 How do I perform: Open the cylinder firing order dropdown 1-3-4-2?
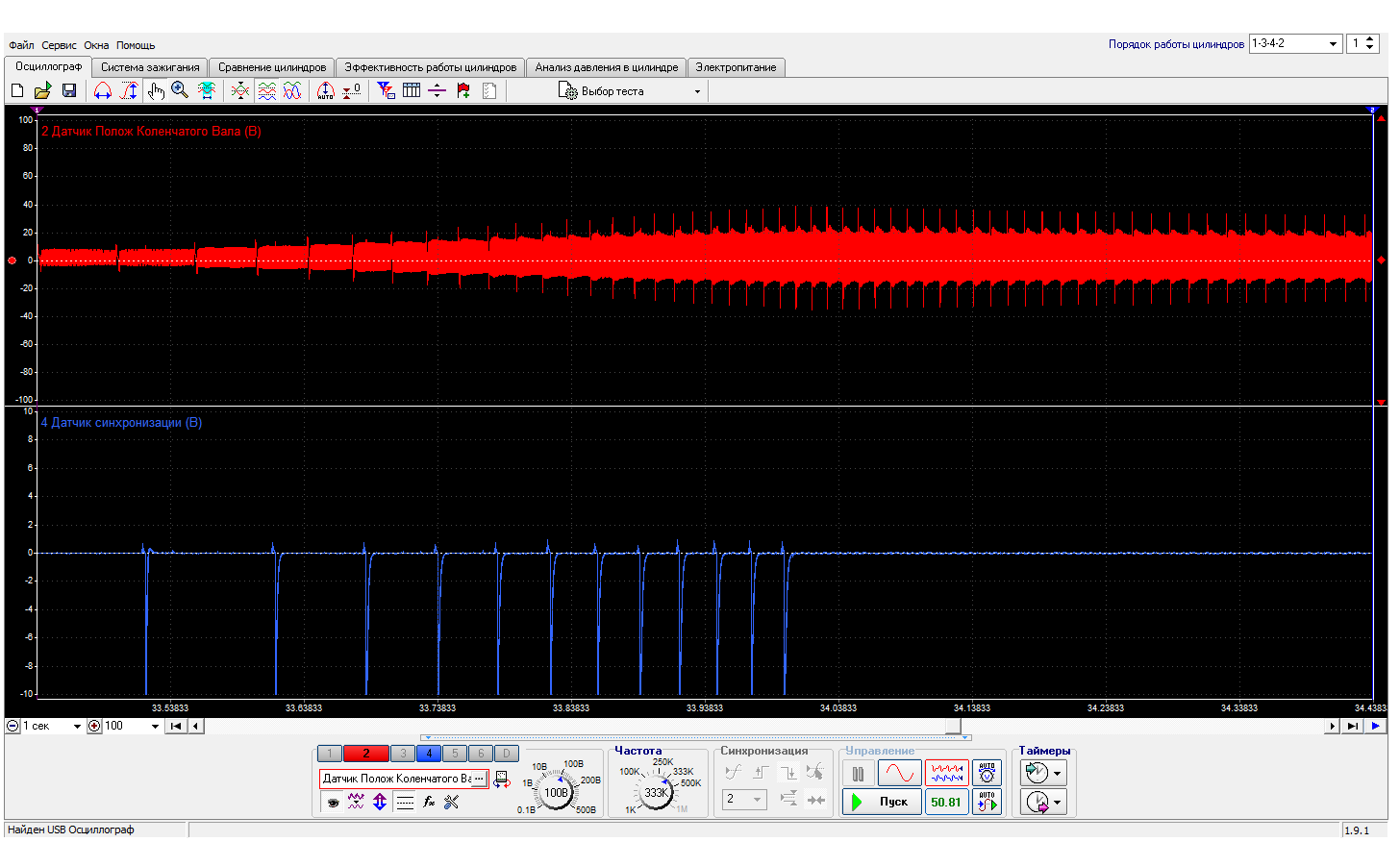[x=1295, y=43]
